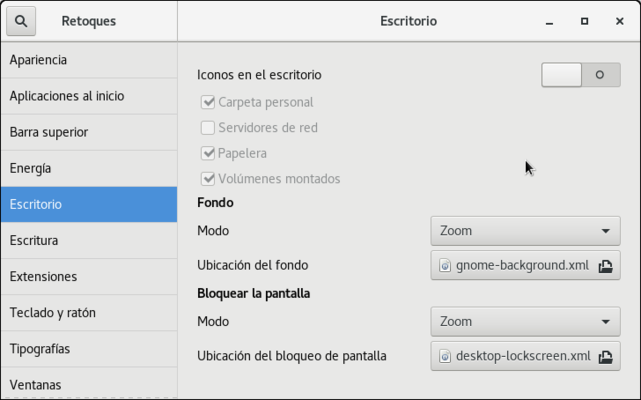Click the search magnifier icon

(x=22, y=21)
